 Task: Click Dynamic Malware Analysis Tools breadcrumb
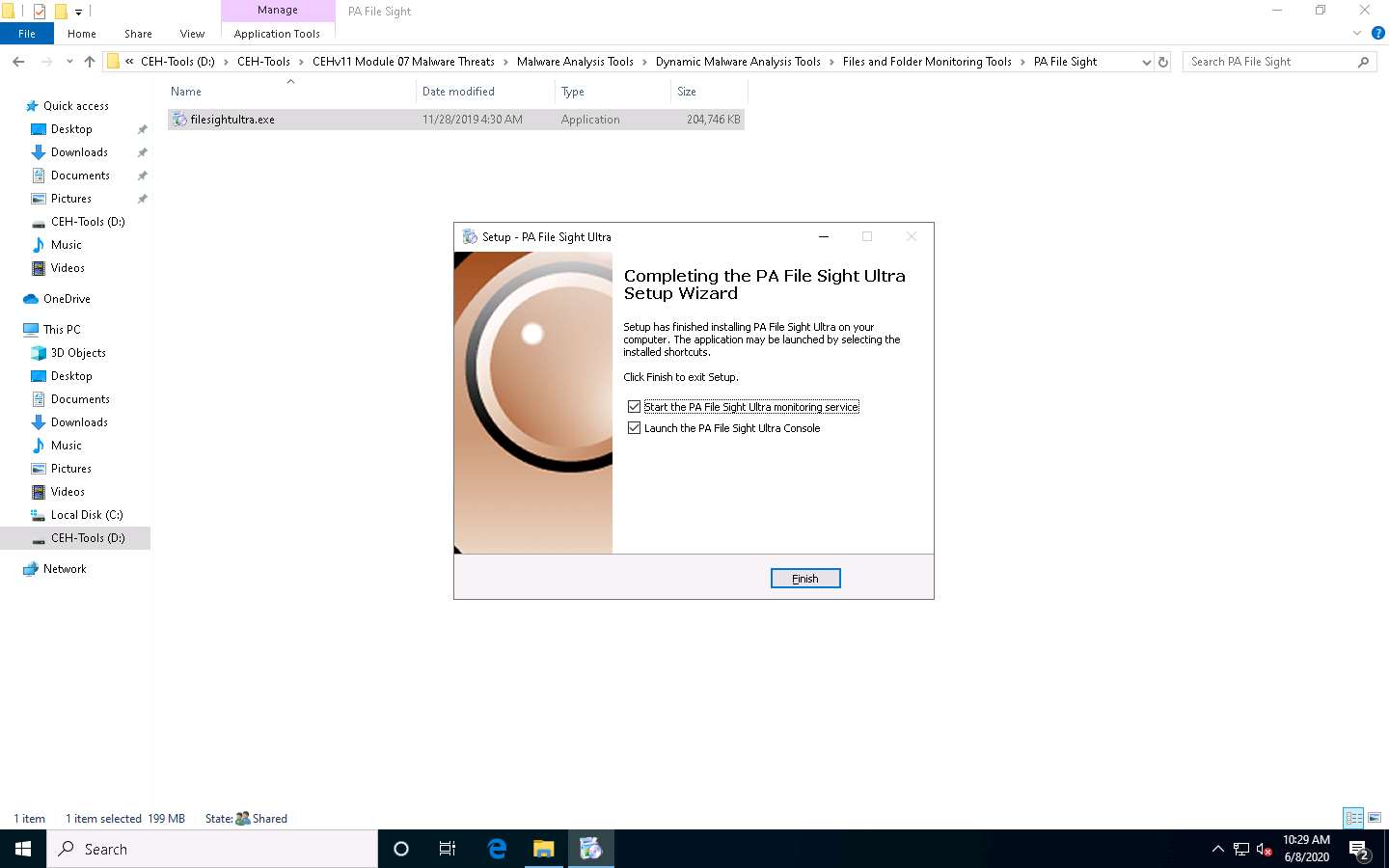point(738,62)
